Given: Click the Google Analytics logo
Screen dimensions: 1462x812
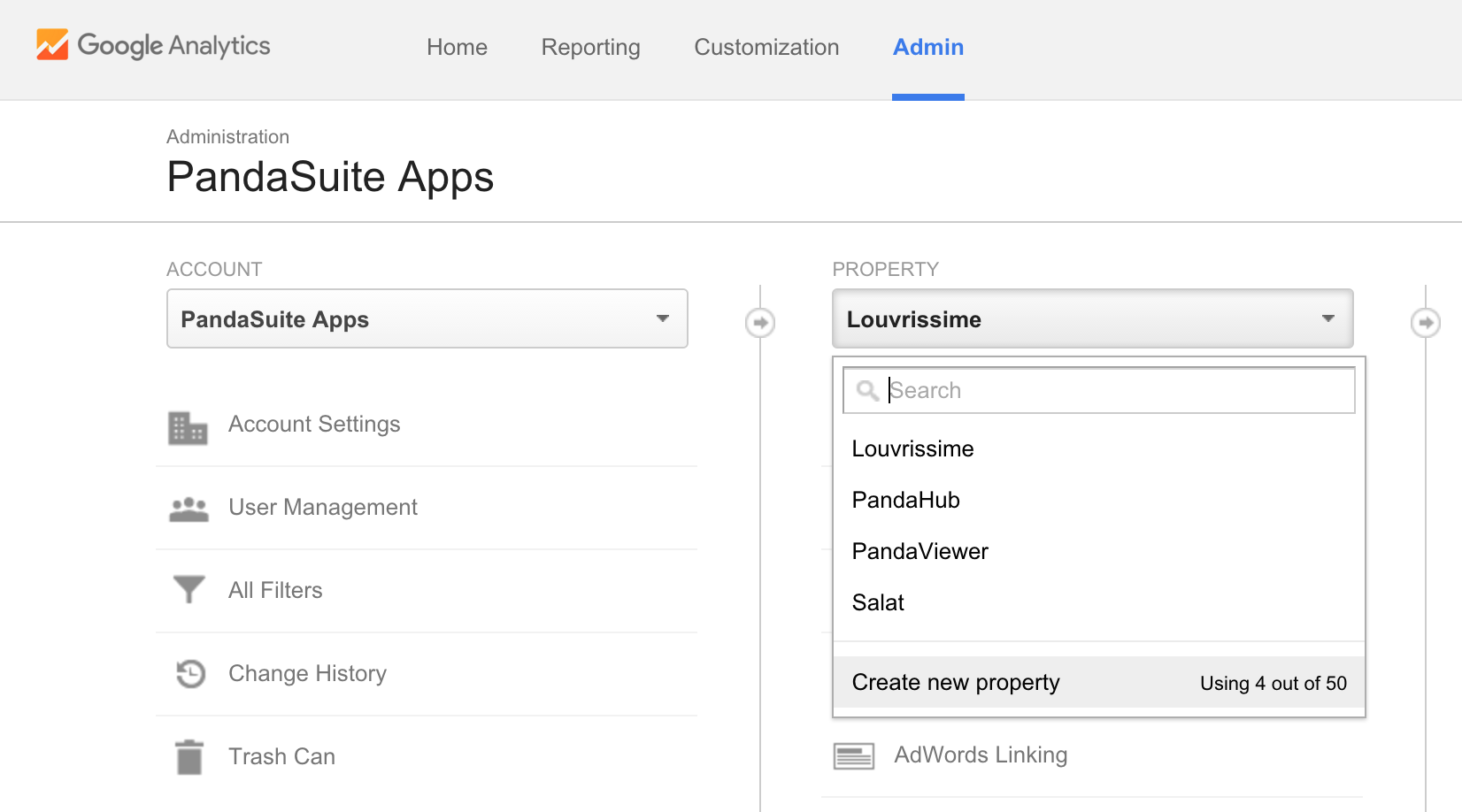Looking at the screenshot, I should click(153, 45).
